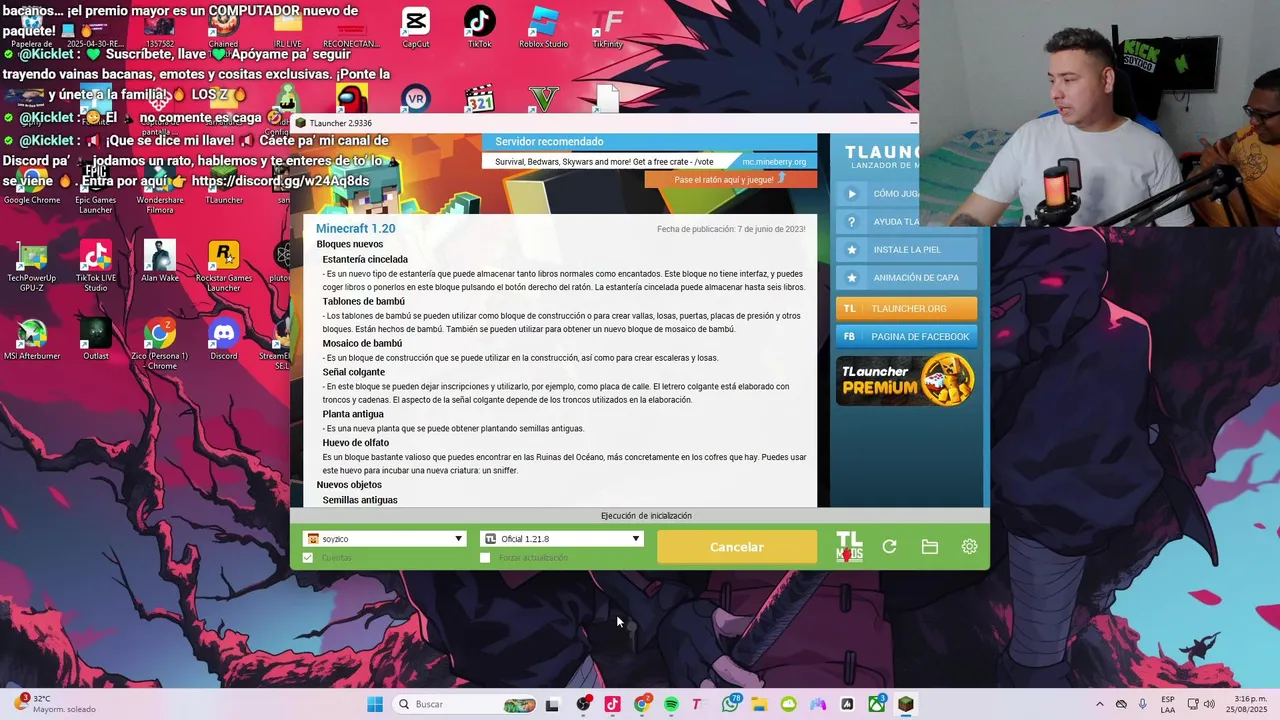The image size is (1280, 720).
Task: Open Xbox app from the taskbar
Action: 876,704
